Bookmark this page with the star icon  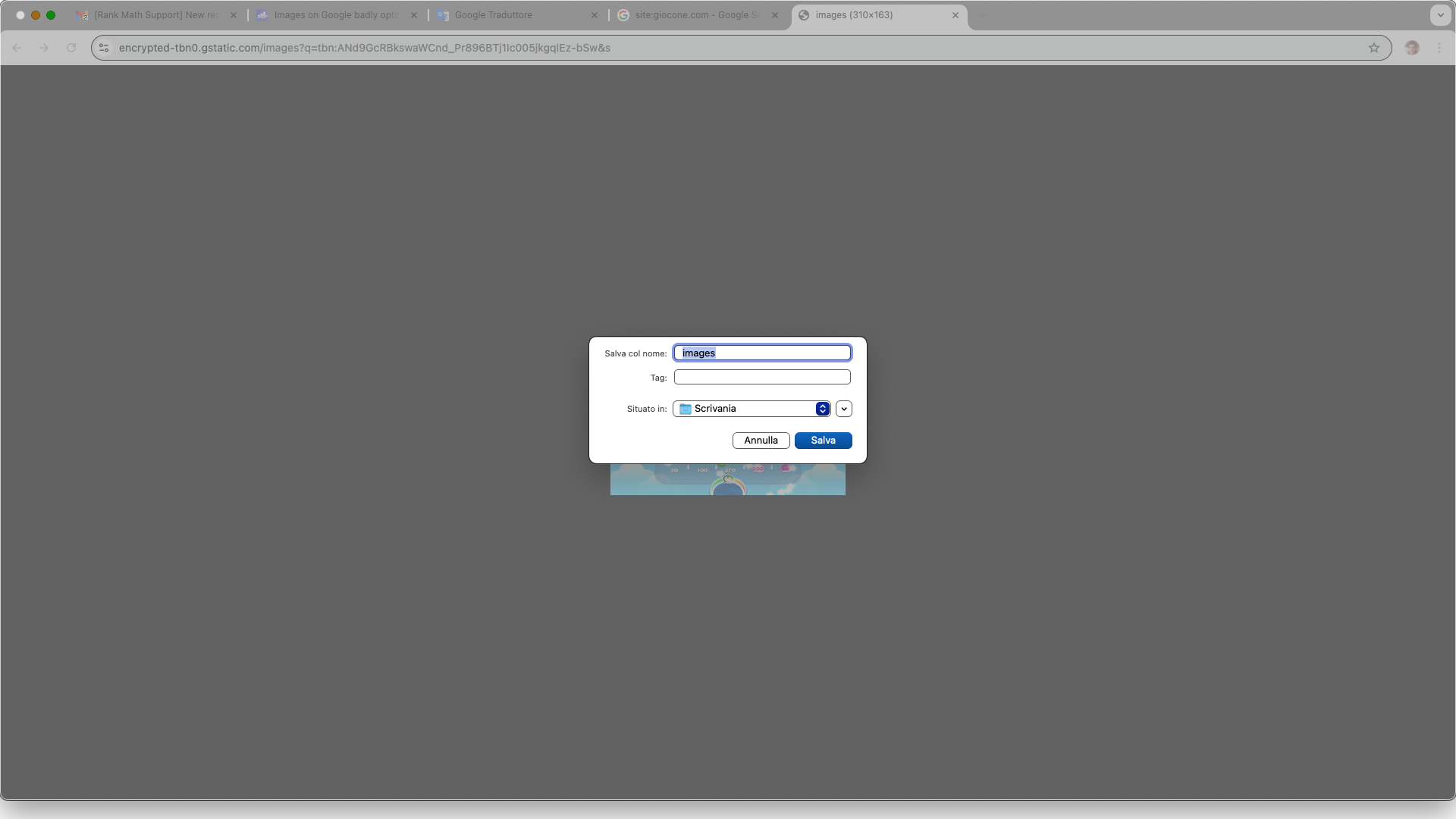1374,48
